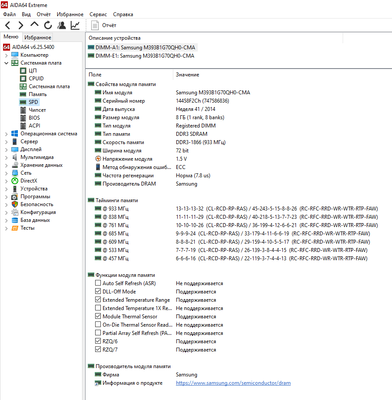392x400 pixels.
Task: Expand the DirectX tree node
Action: coord(6,181)
